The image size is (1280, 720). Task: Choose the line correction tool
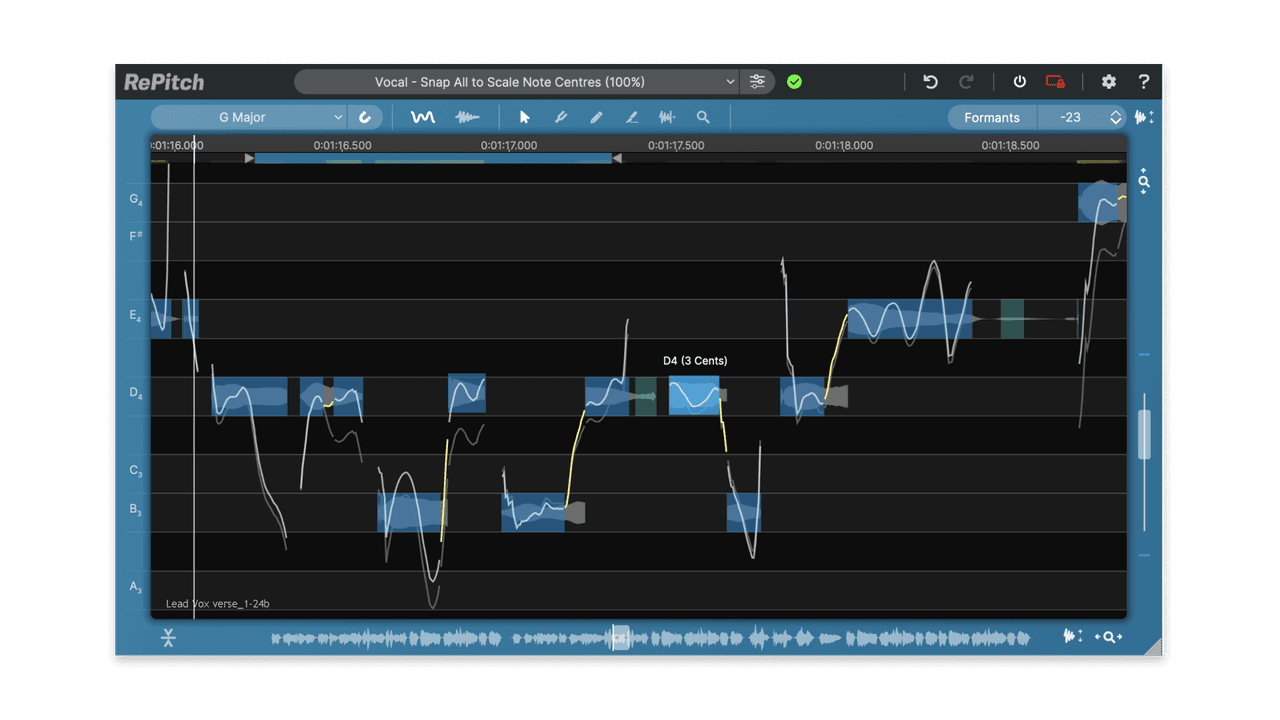point(631,117)
